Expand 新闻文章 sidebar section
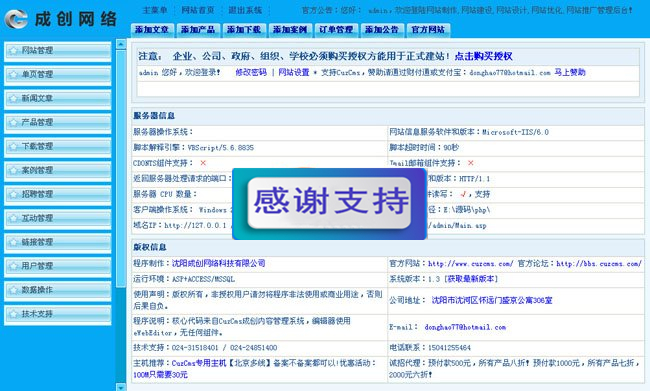Viewport: 650px width, 391px height. click(58, 99)
